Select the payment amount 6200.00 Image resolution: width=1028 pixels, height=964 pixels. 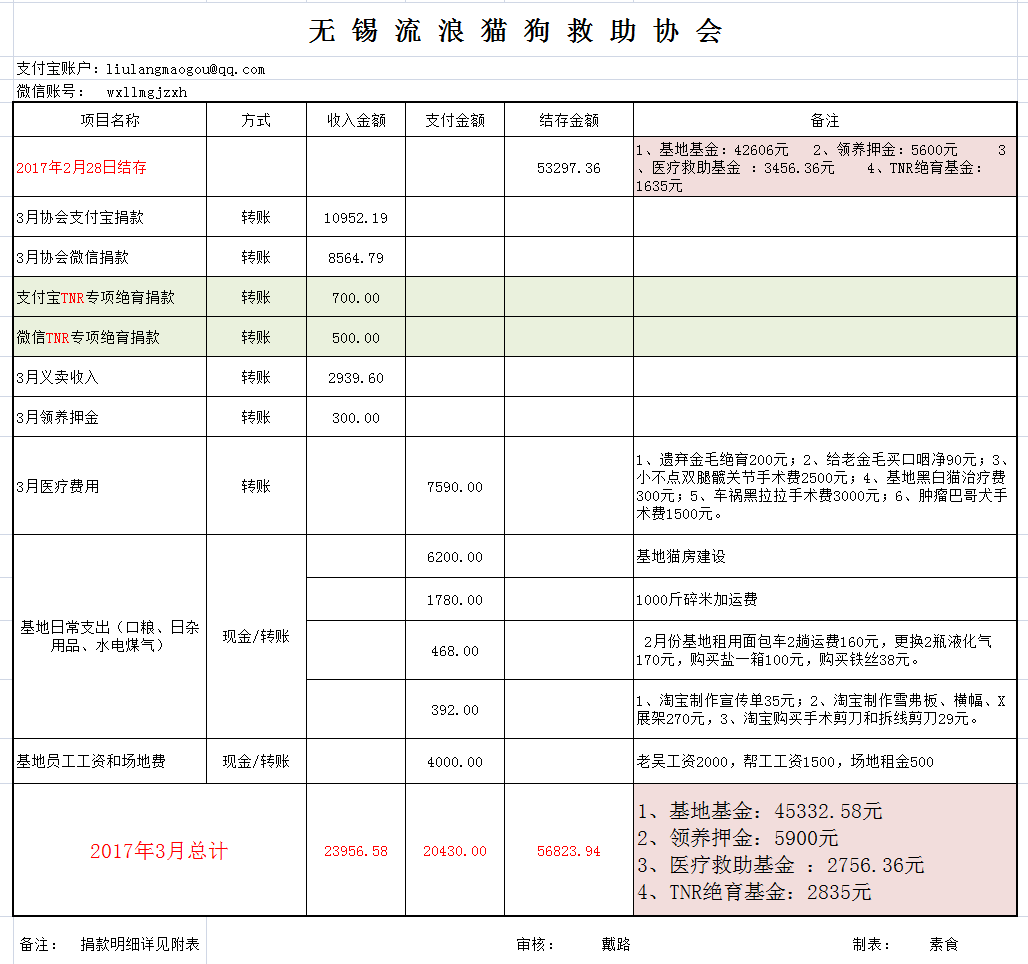pyautogui.click(x=455, y=557)
